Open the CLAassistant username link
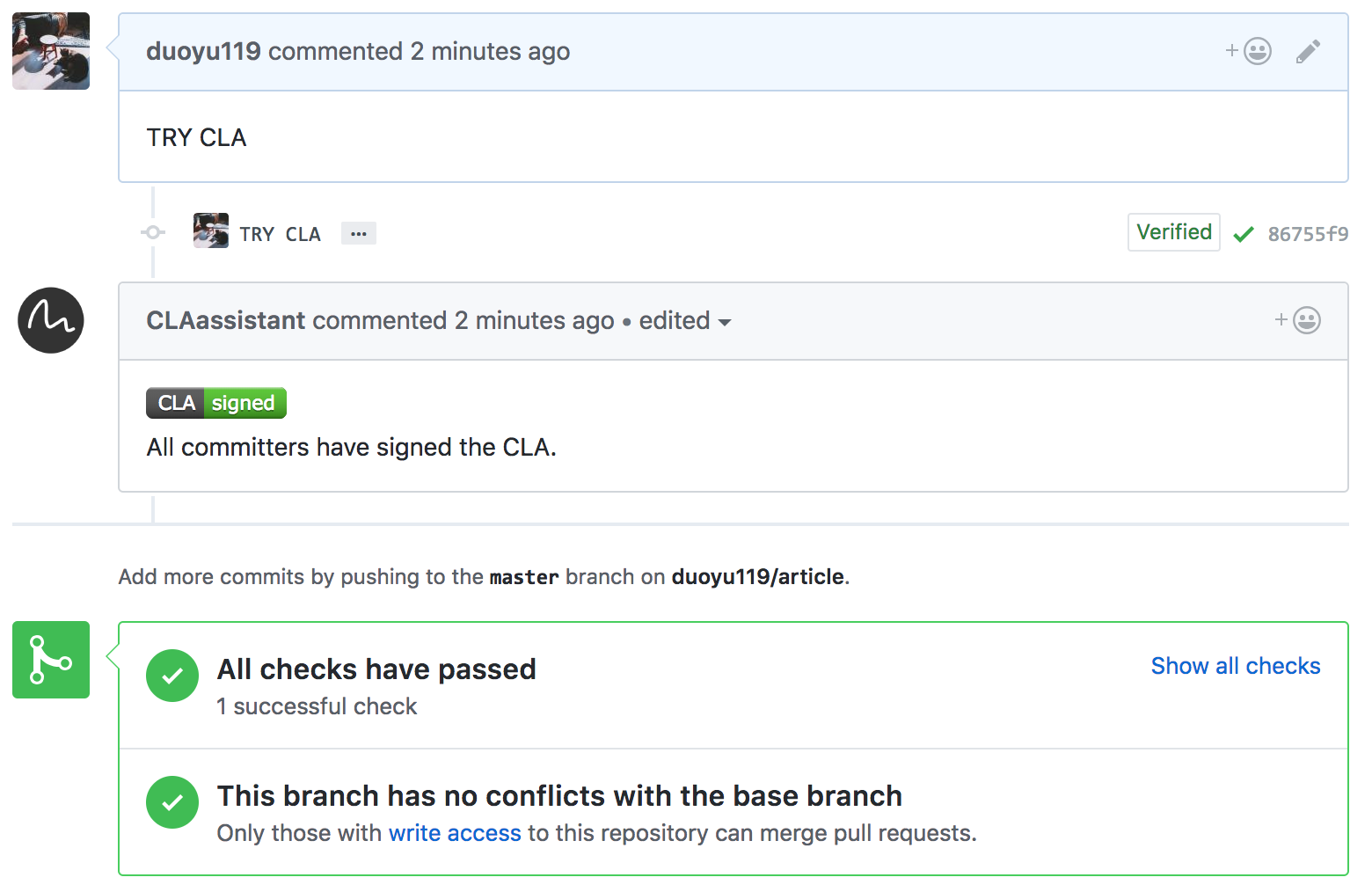This screenshot has height=892, width=1372. (226, 320)
